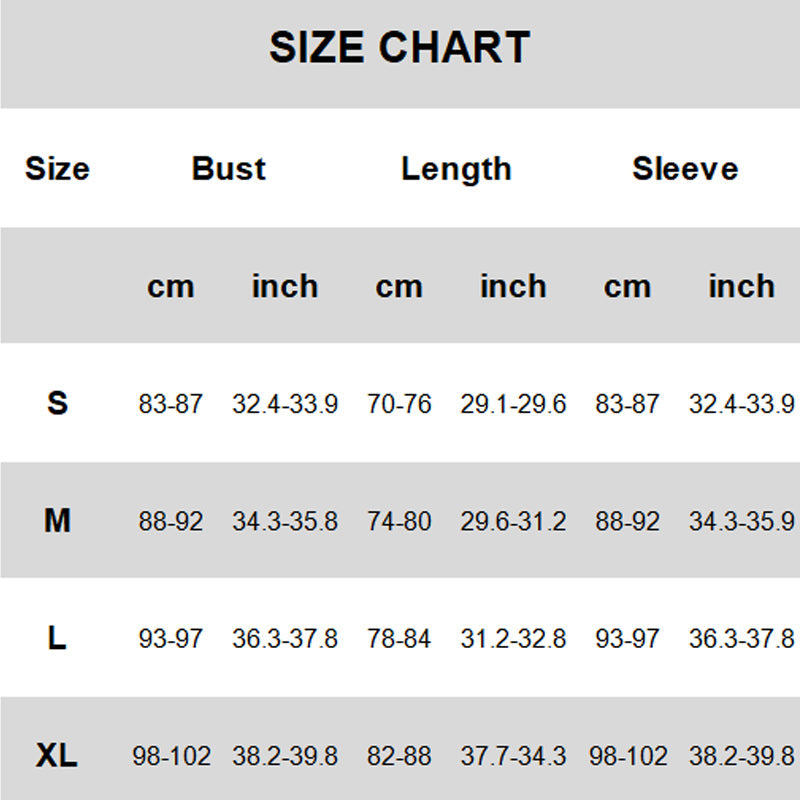
Task: Click the 29.1-29.6 length inch value
Action: tap(513, 404)
